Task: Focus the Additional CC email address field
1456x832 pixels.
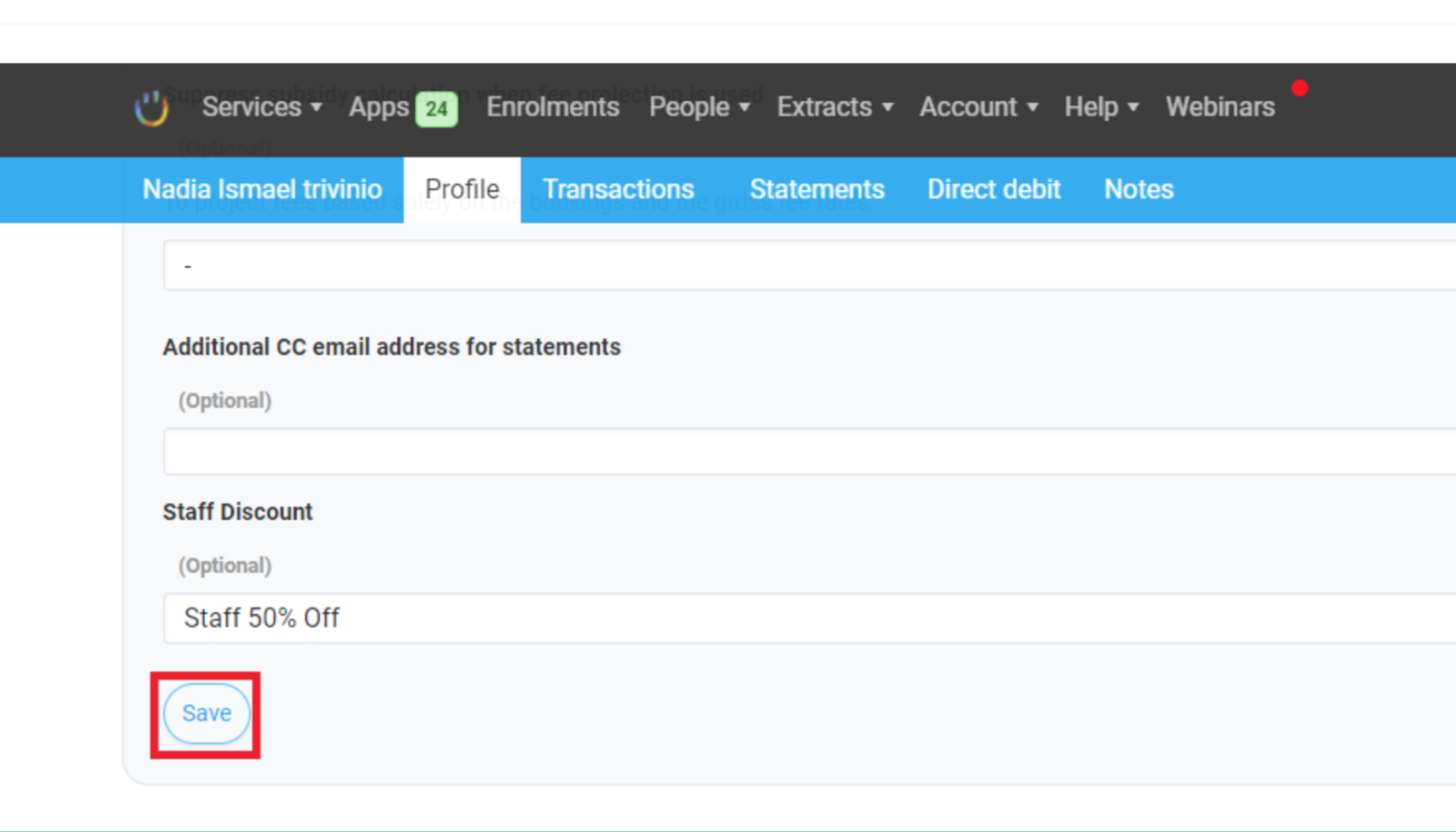Action: tap(810, 451)
